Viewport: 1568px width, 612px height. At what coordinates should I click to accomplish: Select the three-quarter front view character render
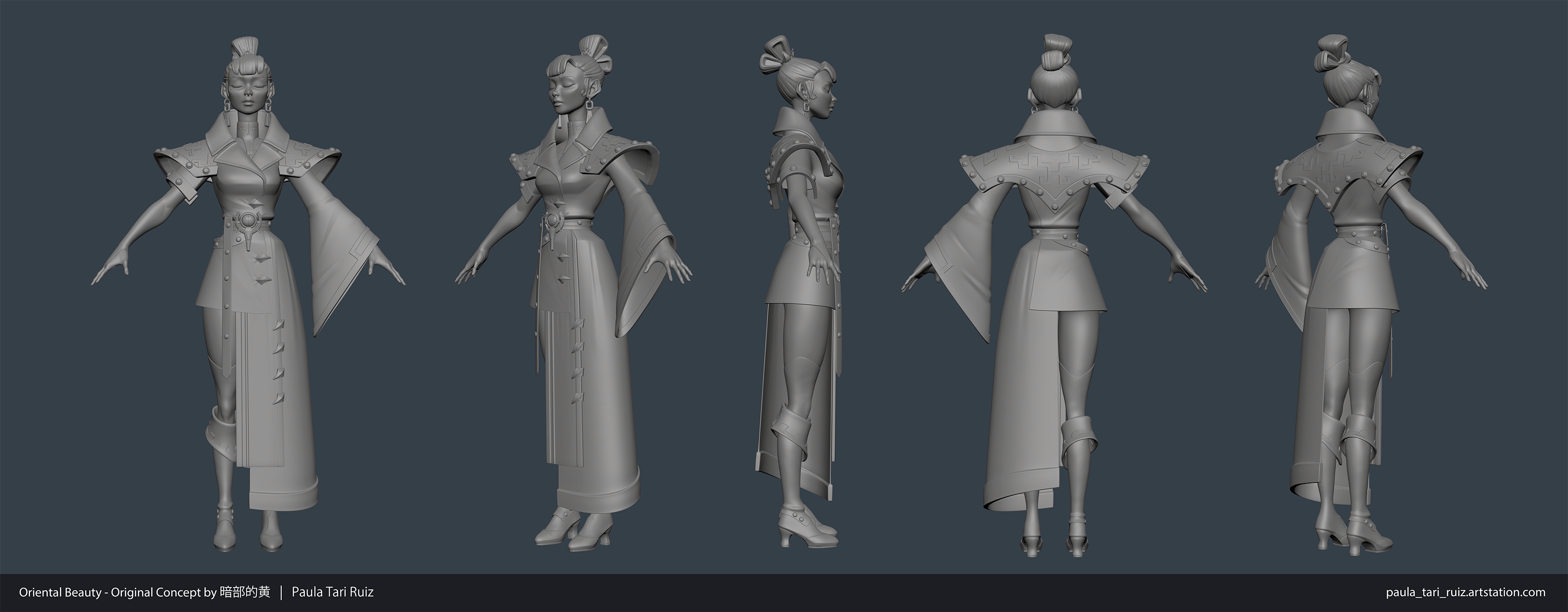(x=573, y=294)
